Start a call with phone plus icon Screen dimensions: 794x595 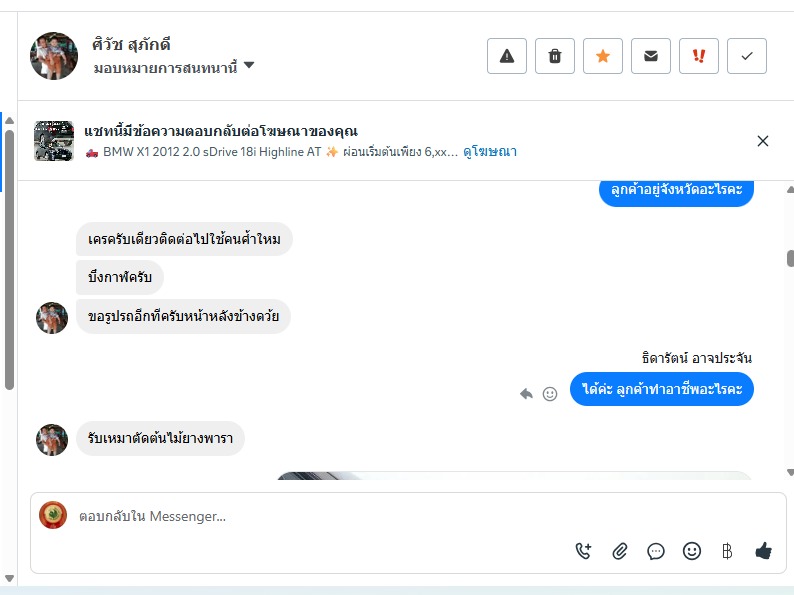pyautogui.click(x=583, y=550)
